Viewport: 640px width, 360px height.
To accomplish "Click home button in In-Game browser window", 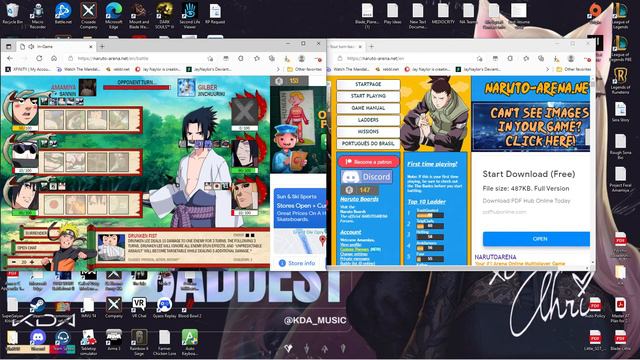I will 54,58.
